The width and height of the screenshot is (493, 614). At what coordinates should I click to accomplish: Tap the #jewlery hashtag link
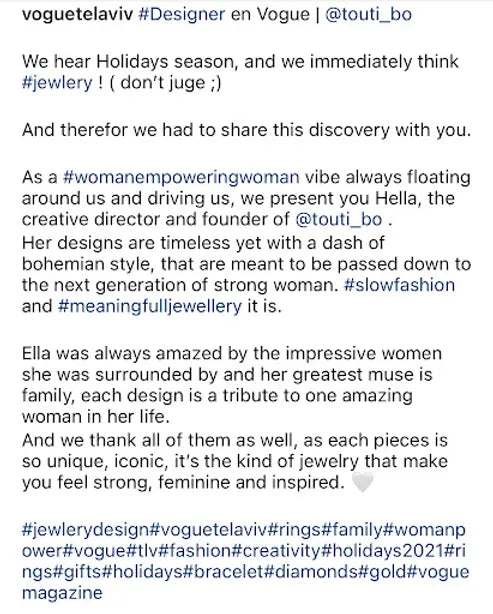[x=57, y=83]
